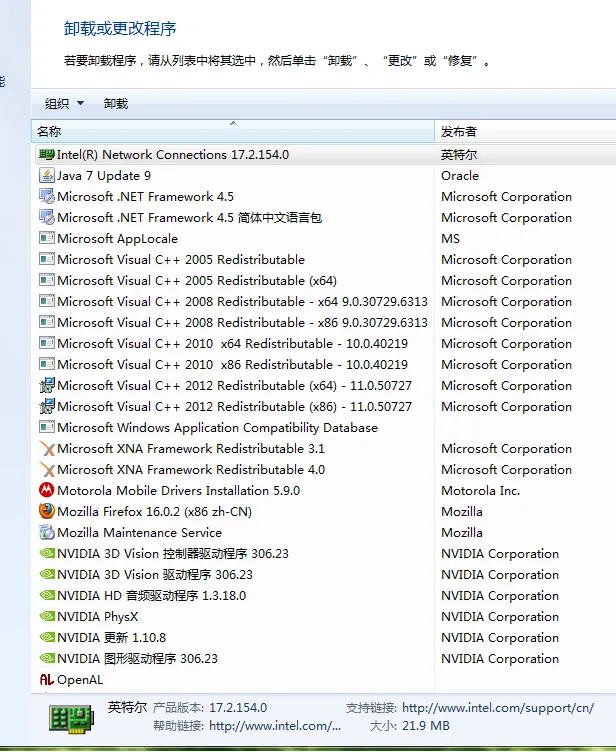Click the NVIDIA HD 音频驱动程序 icon
This screenshot has width=616, height=752.
click(47, 596)
